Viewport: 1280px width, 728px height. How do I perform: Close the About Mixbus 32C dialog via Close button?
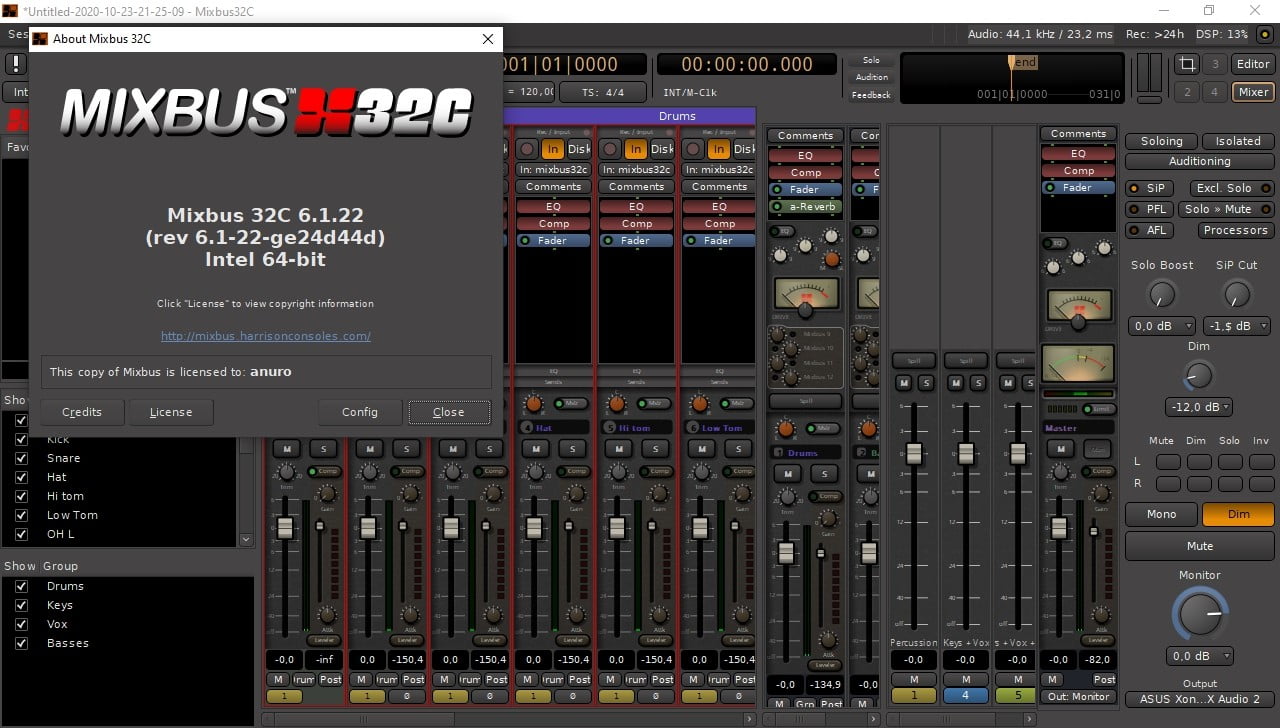pos(449,412)
